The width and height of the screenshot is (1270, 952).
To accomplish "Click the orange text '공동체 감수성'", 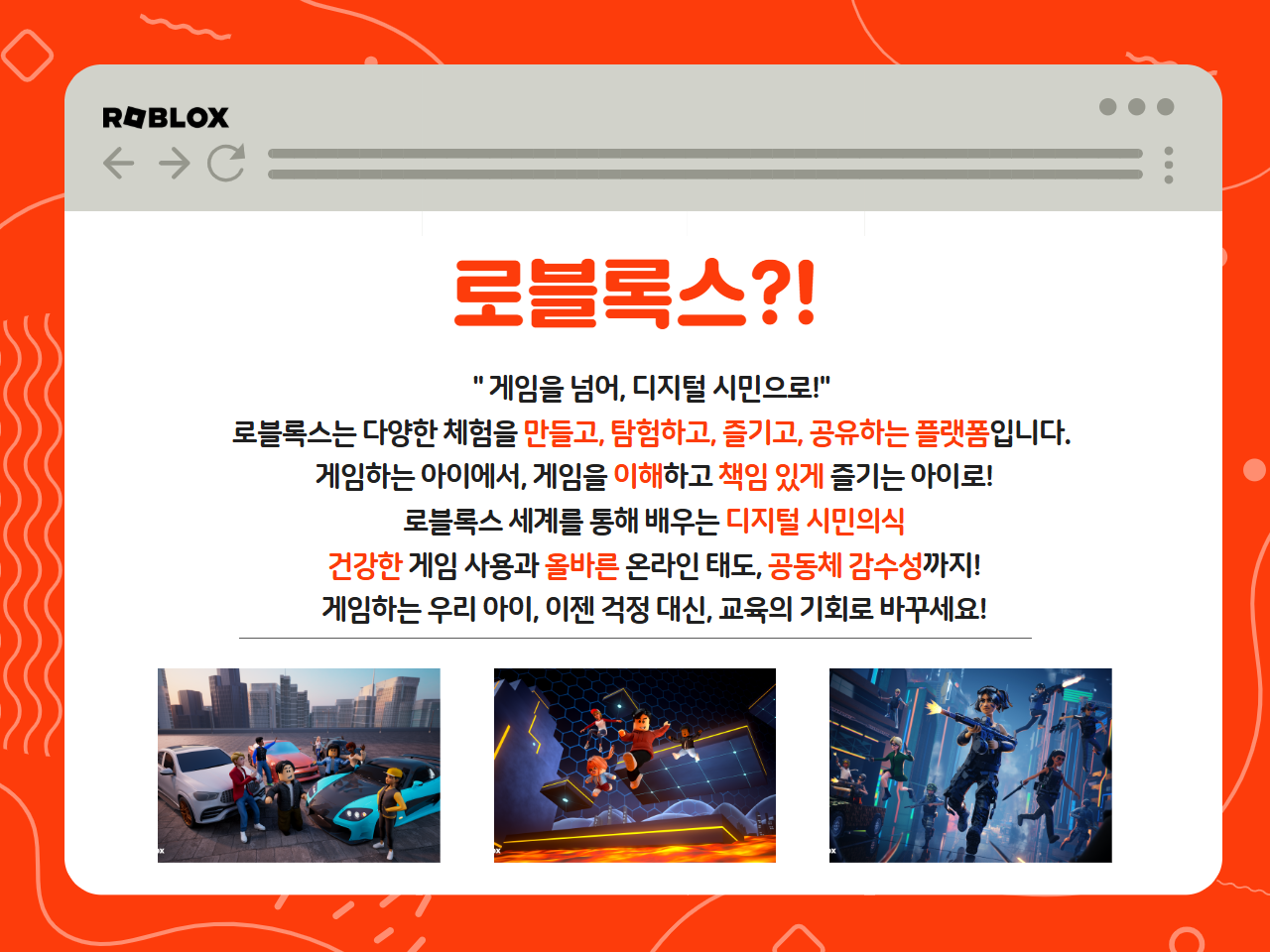I will click(845, 565).
